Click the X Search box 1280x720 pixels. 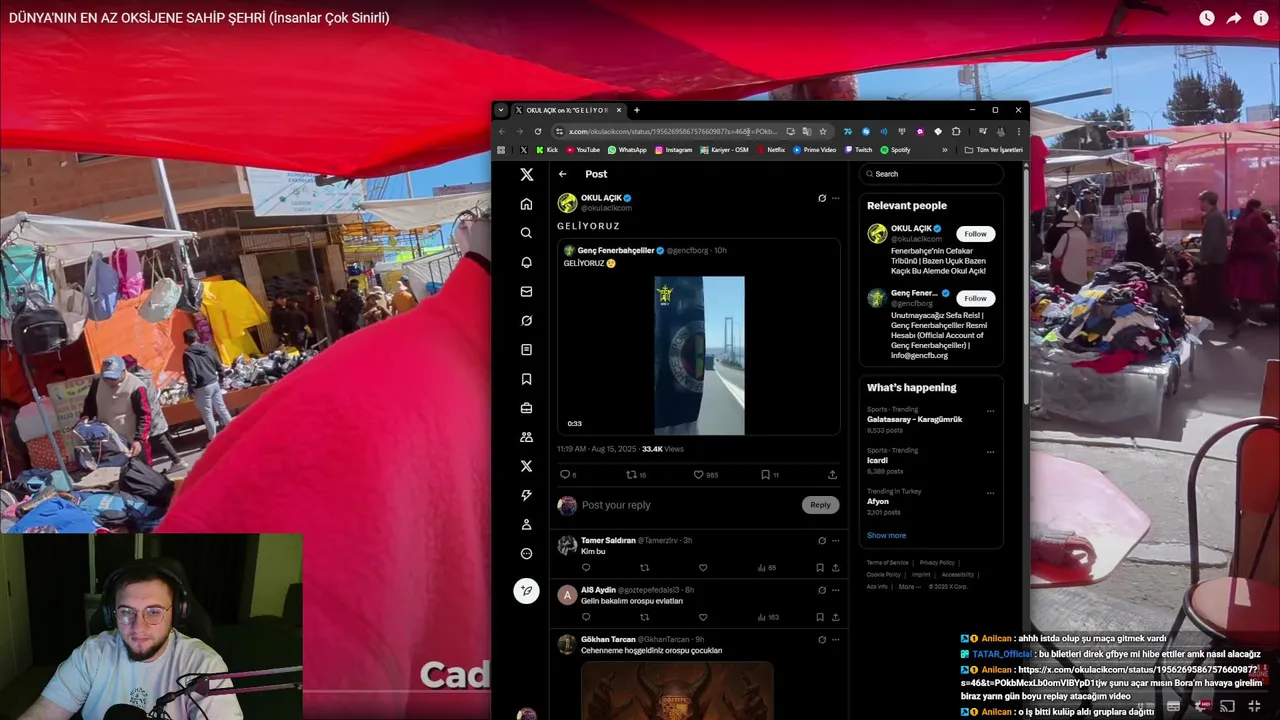pyautogui.click(x=931, y=174)
